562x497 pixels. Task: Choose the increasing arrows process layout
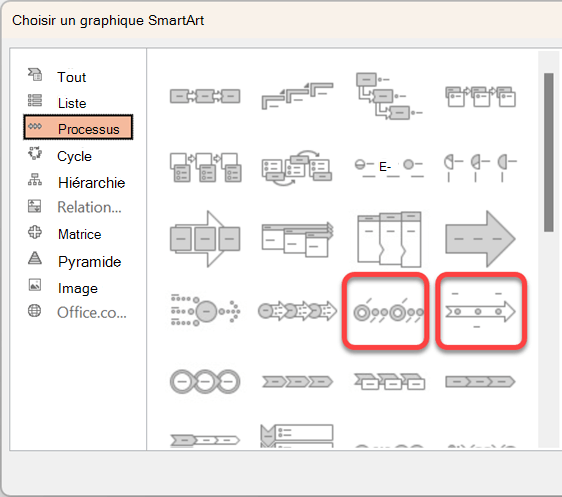[297, 239]
